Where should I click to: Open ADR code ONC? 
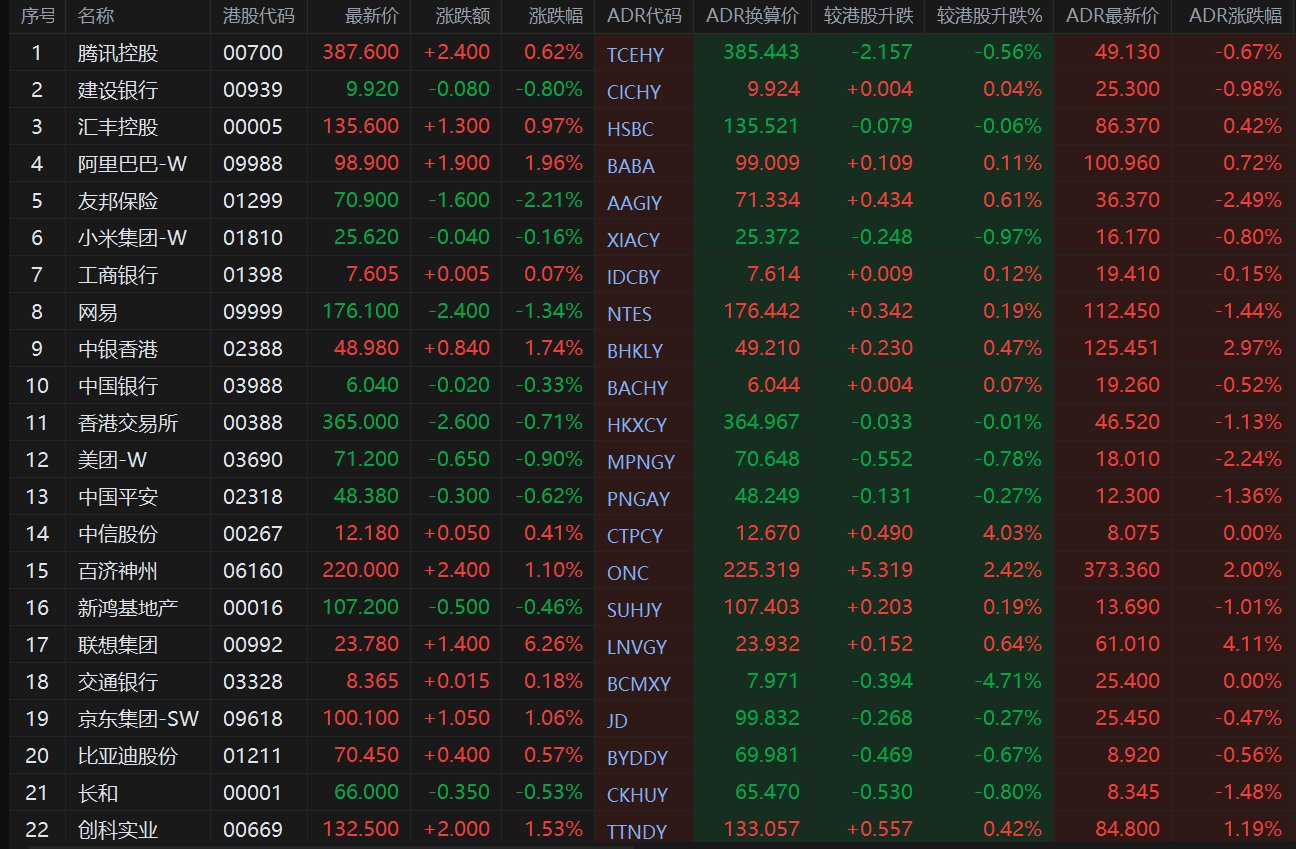point(628,573)
